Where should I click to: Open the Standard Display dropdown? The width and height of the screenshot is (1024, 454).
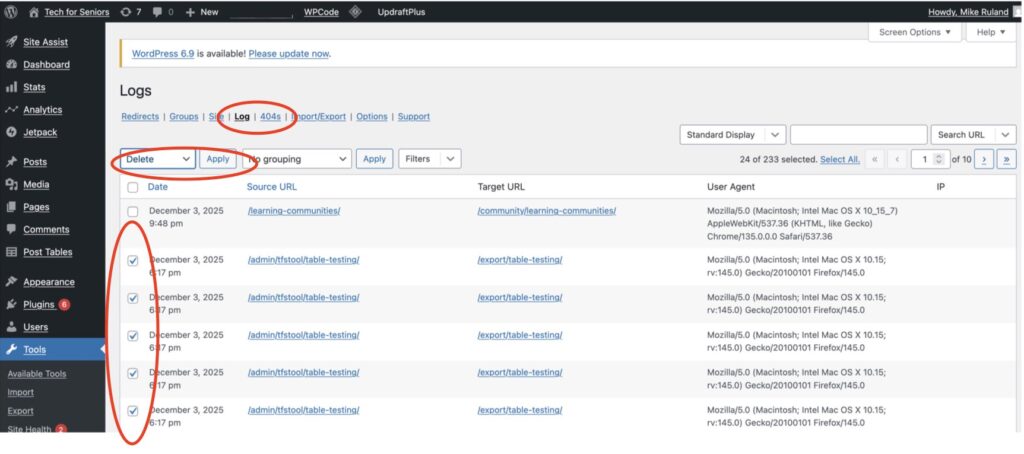click(x=732, y=135)
